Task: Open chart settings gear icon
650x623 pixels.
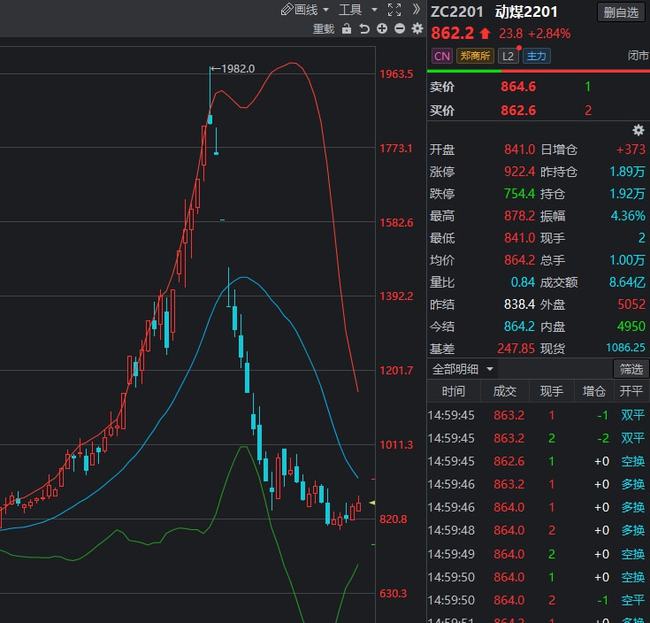Action: 417,29
